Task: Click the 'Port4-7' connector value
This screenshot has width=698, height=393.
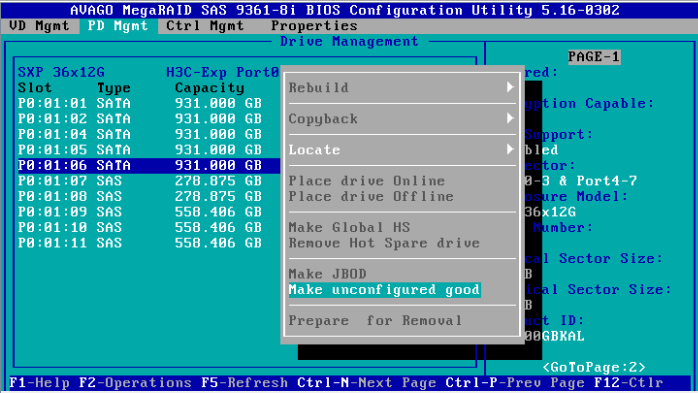Action: (x=606, y=181)
